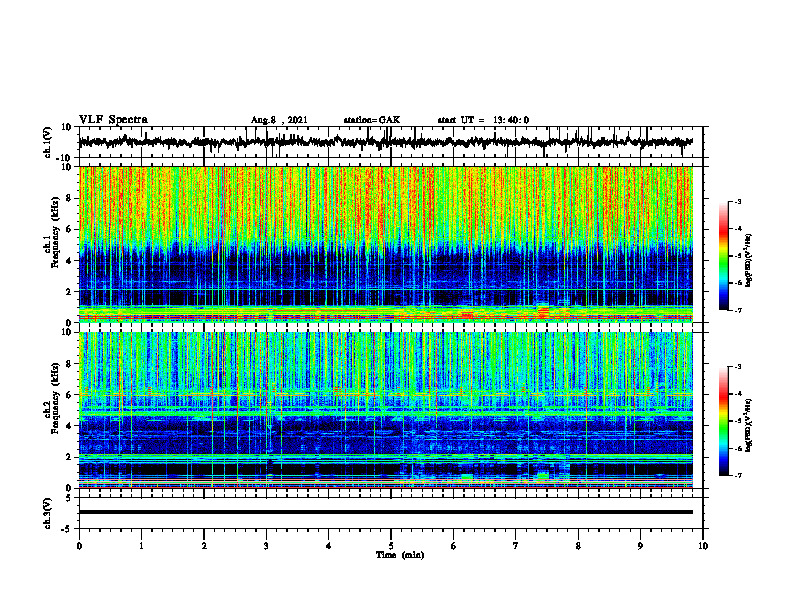Click the "6" kHz tick on ch.1 frequency axis
This screenshot has width=792, height=612.
tap(69, 229)
